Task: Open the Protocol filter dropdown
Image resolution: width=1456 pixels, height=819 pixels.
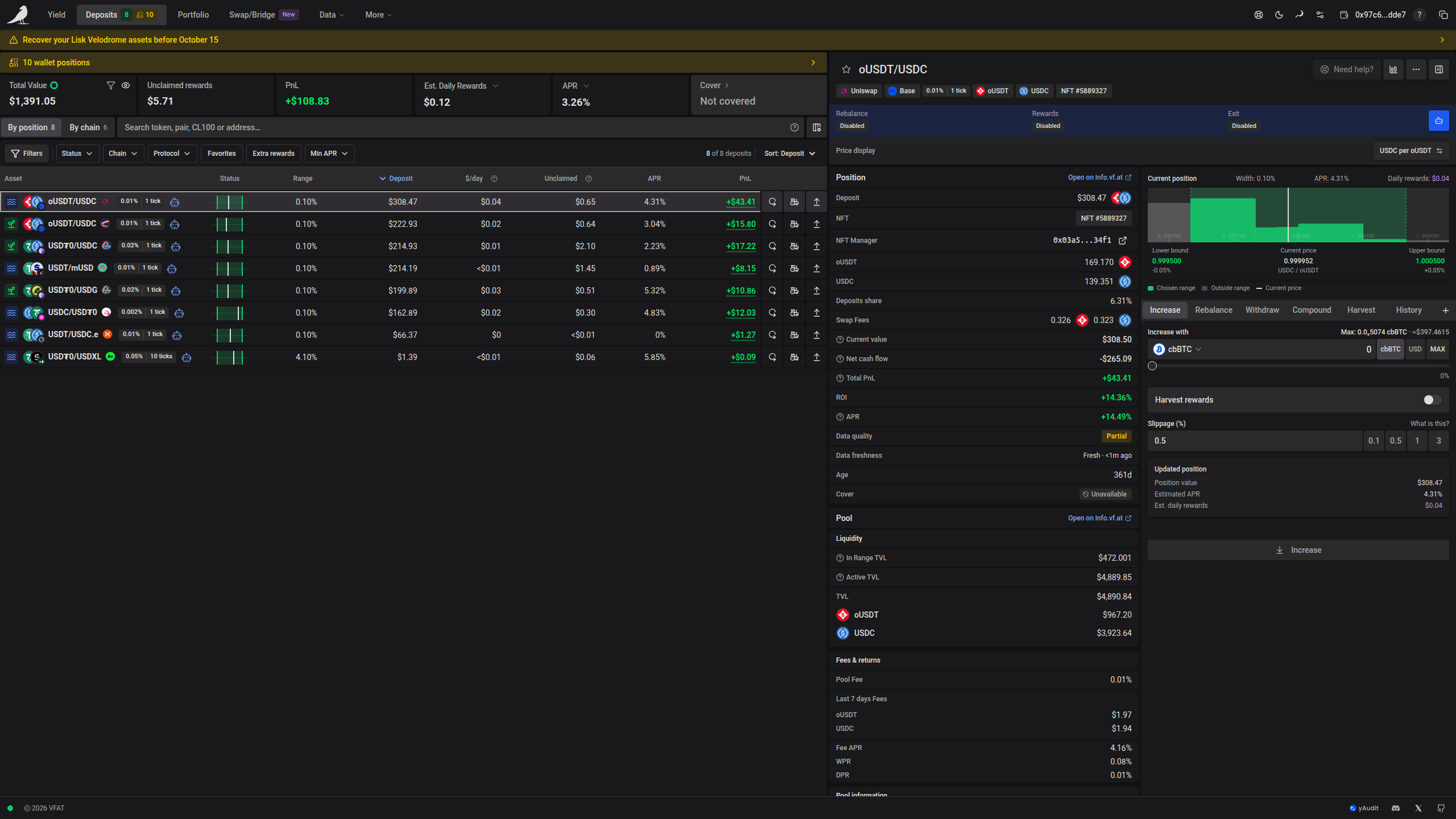Action: point(172,154)
